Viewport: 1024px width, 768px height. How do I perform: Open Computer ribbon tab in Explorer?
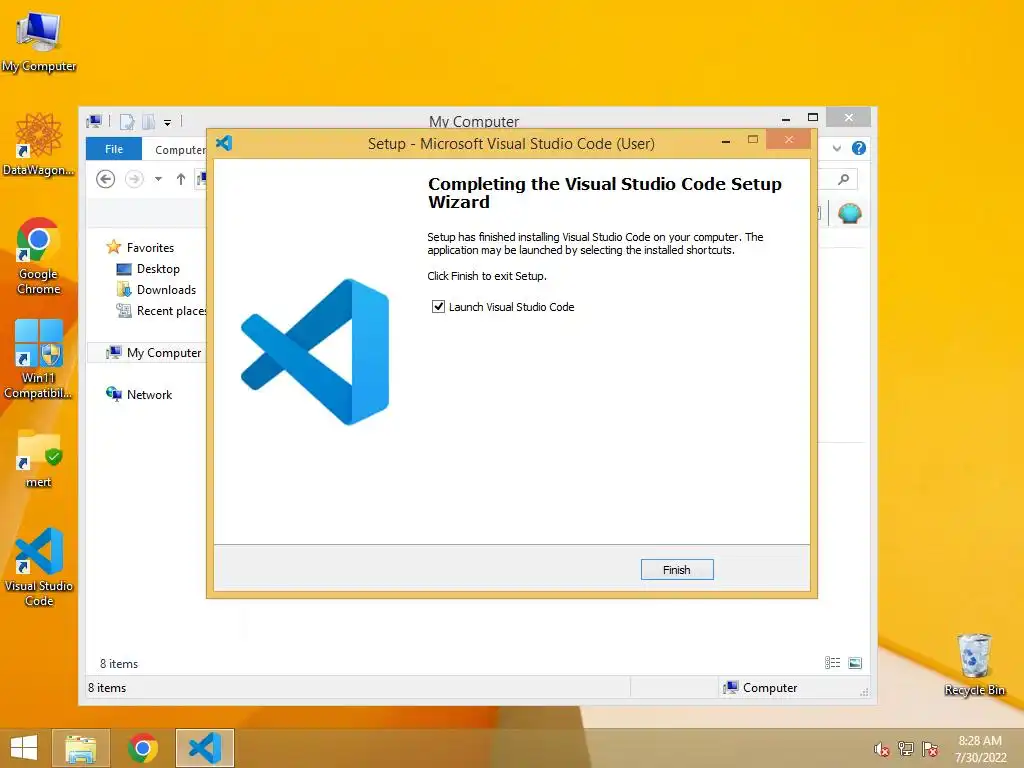(180, 150)
